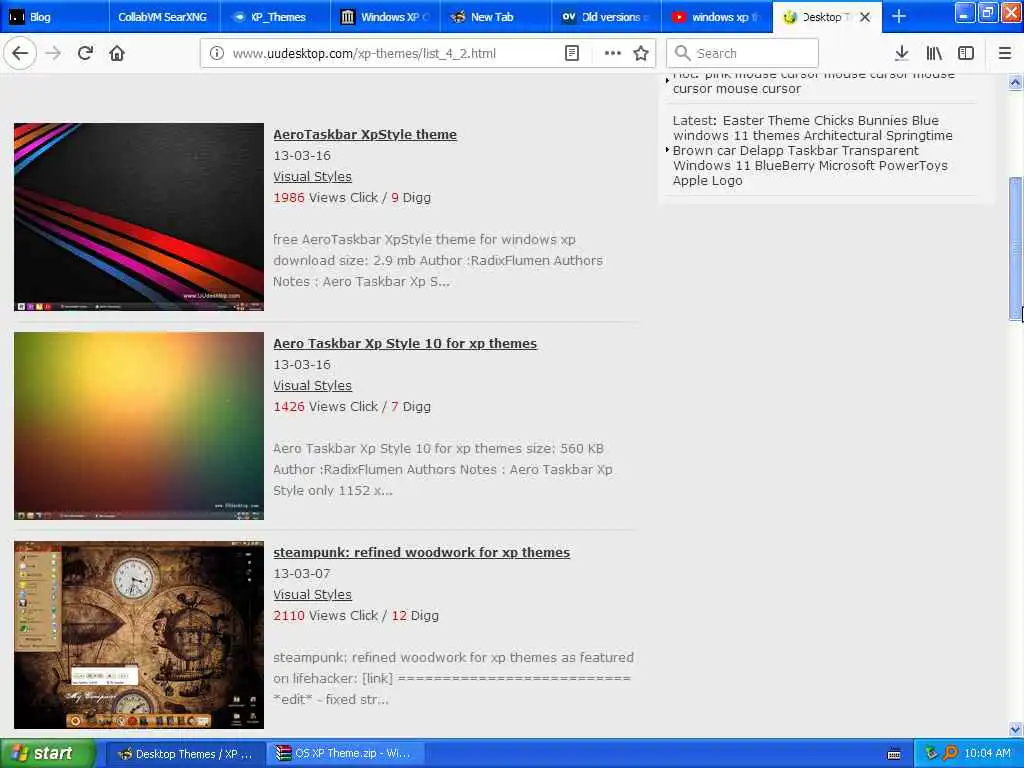
Task: Click the 10:04 AM system clock
Action: pyautogui.click(x=987, y=754)
